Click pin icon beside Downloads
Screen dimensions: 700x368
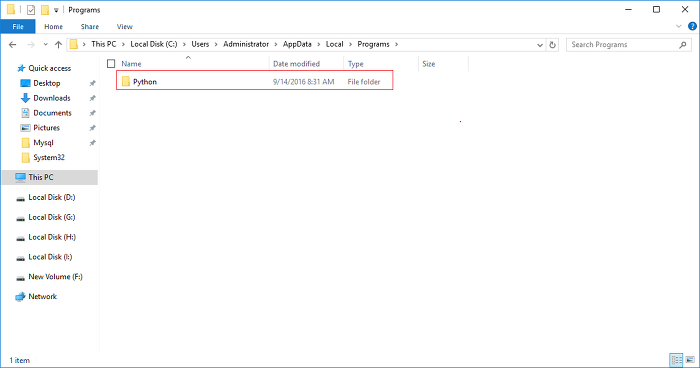(92, 98)
